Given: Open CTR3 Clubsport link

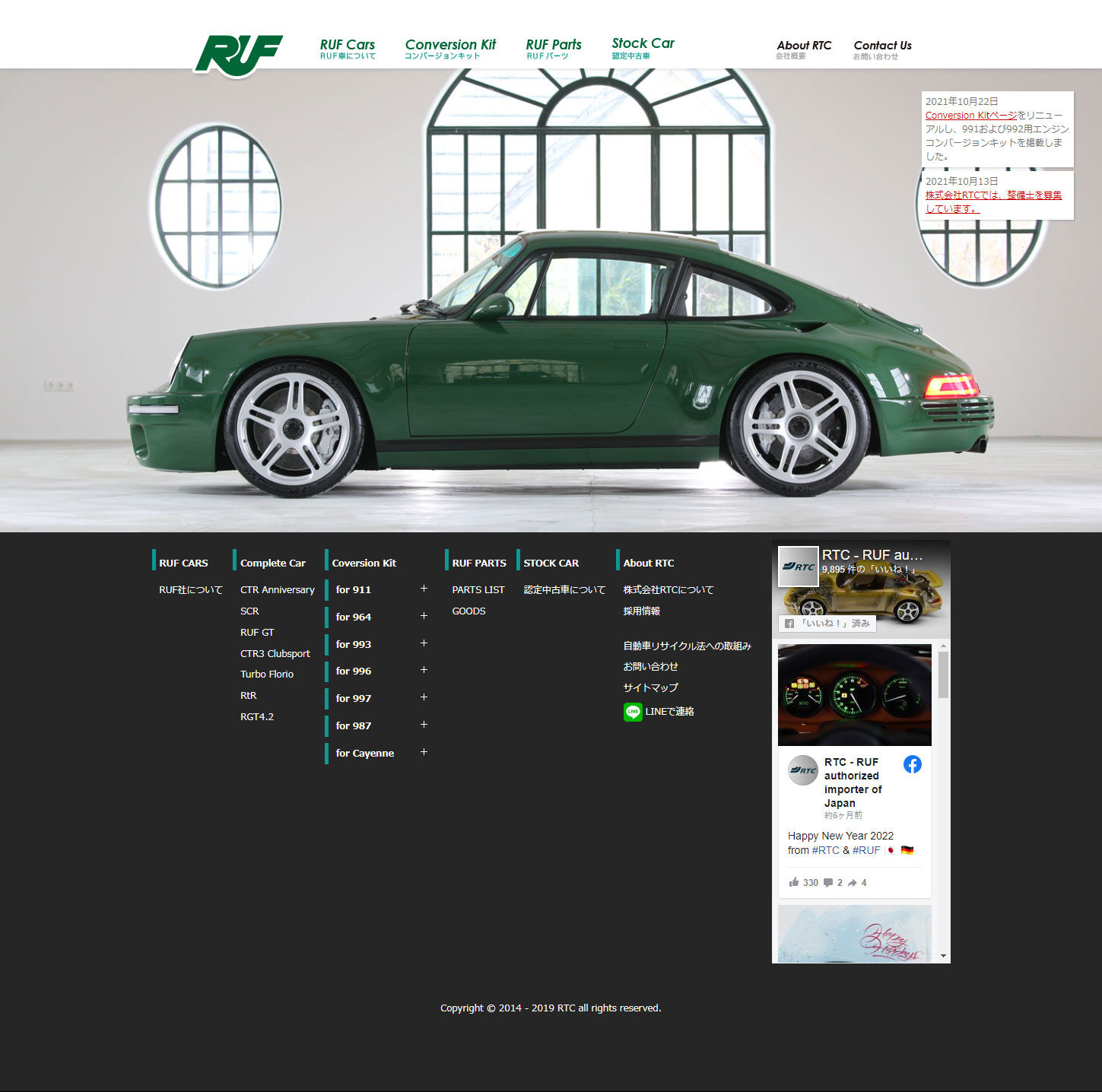Looking at the screenshot, I should coord(275,653).
